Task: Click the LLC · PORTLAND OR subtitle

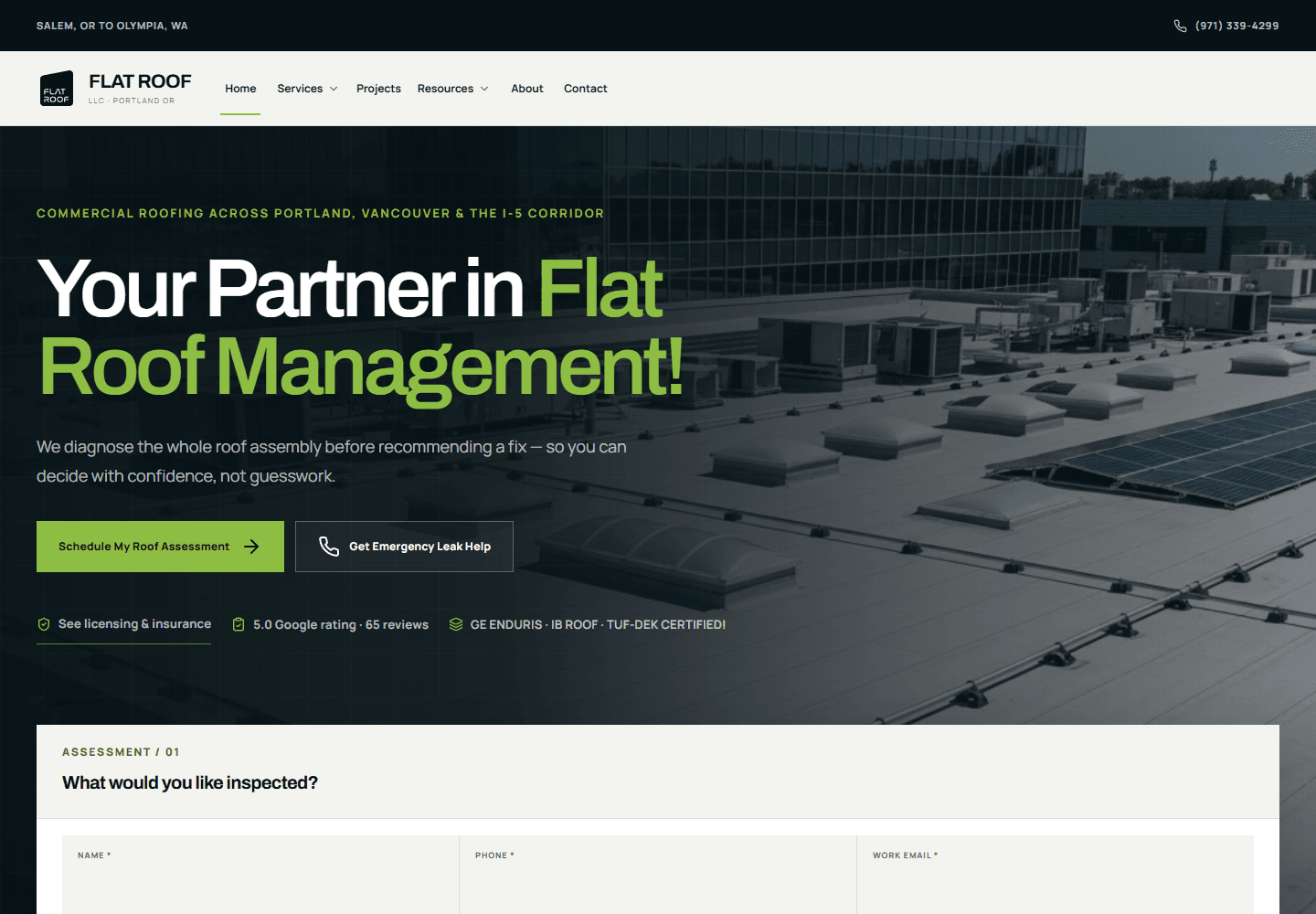Action: pos(132,101)
